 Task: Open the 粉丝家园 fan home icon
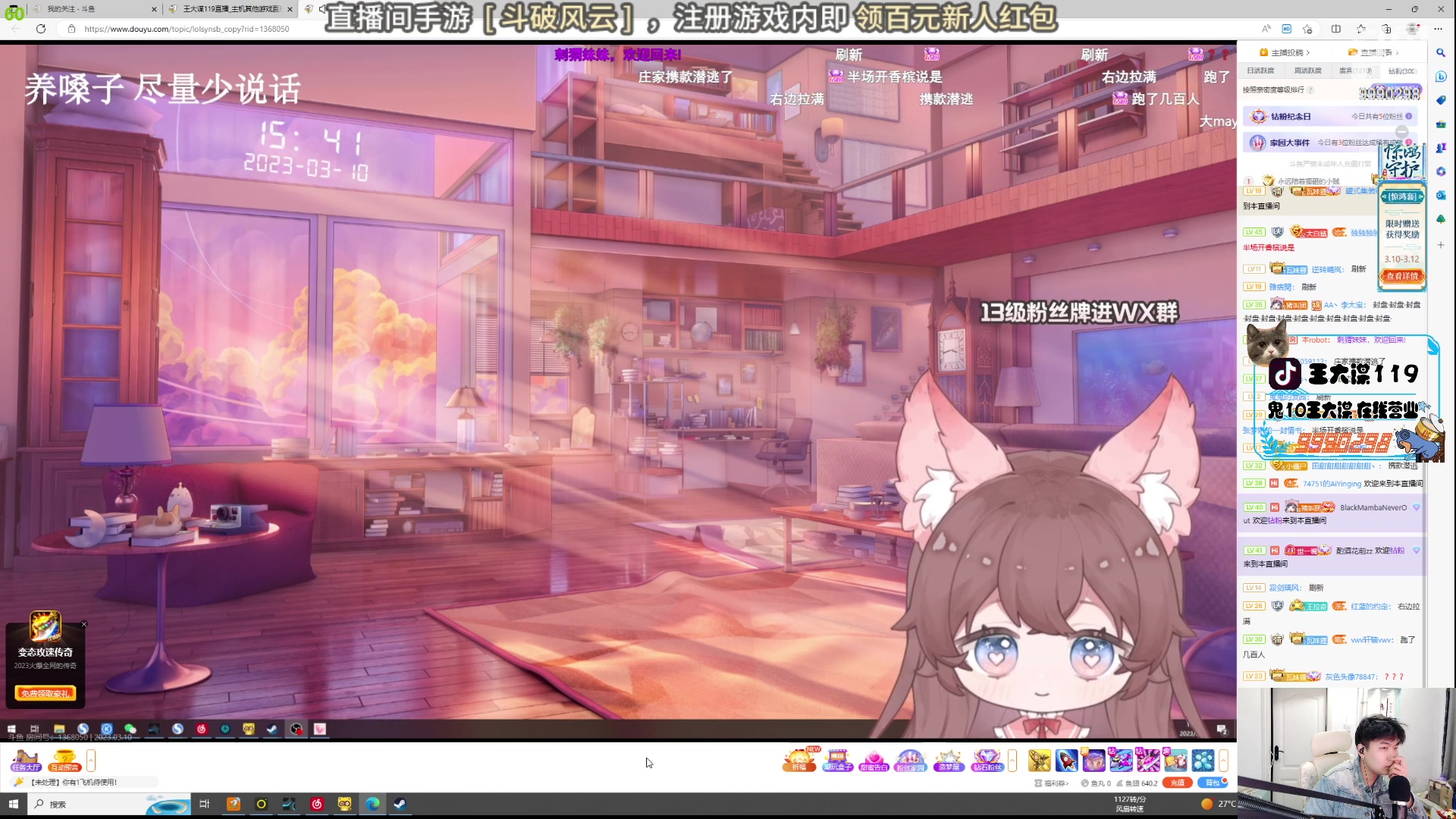(910, 760)
